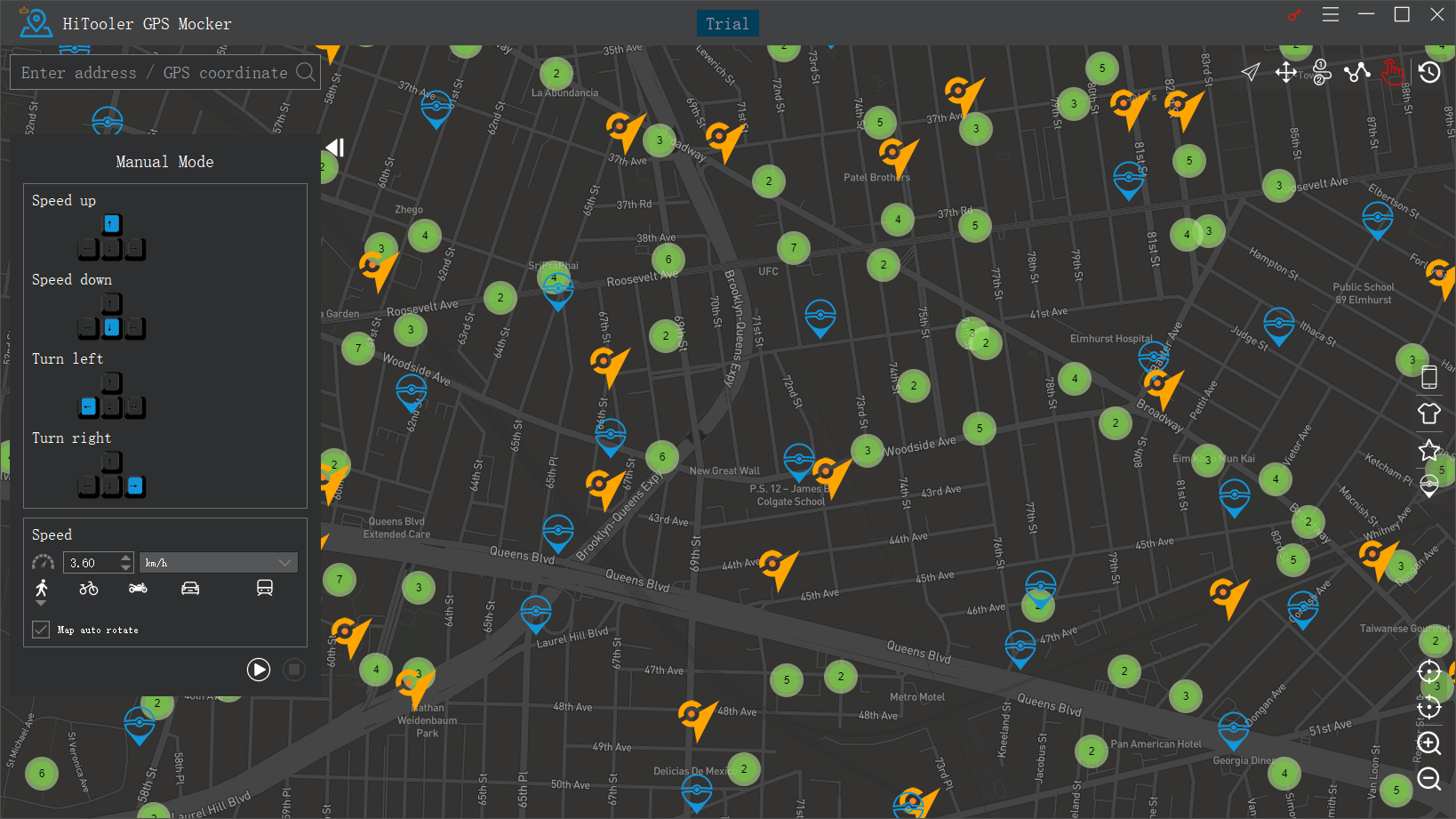Switch to car speed preset

[190, 588]
